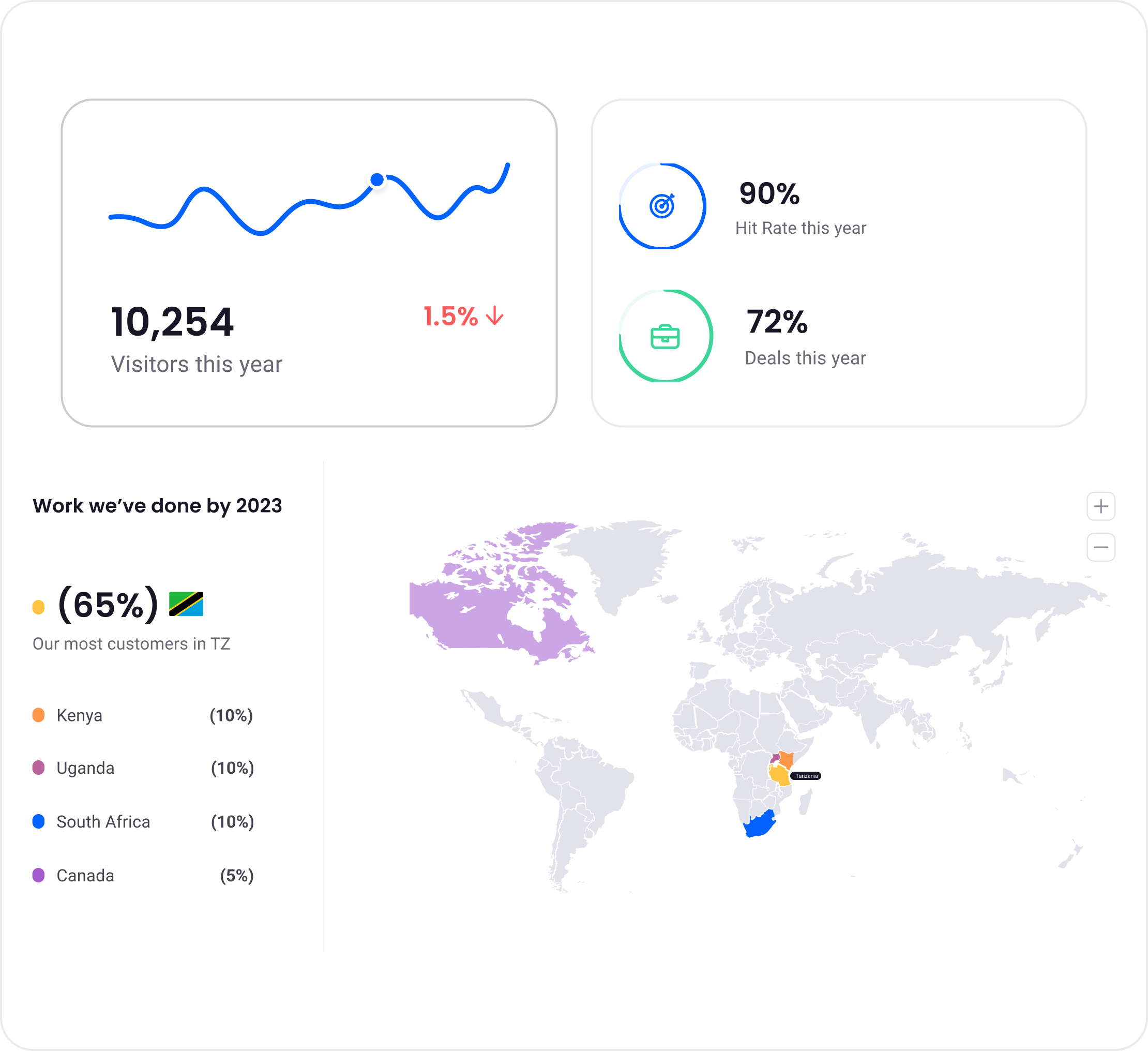Click the map zoom out minus button

coord(1100,547)
